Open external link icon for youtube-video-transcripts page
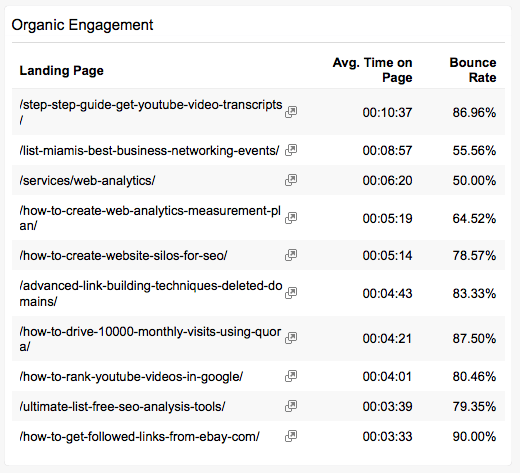The width and height of the screenshot is (520, 473). tap(291, 112)
